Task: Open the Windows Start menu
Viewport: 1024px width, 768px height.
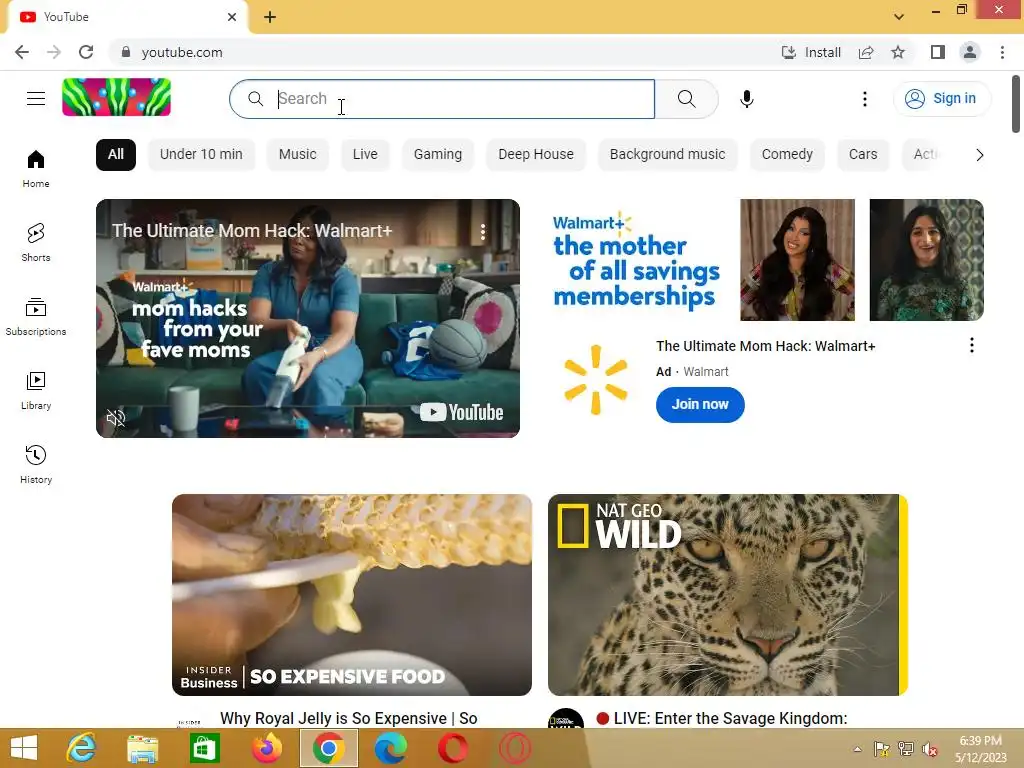Action: point(24,748)
